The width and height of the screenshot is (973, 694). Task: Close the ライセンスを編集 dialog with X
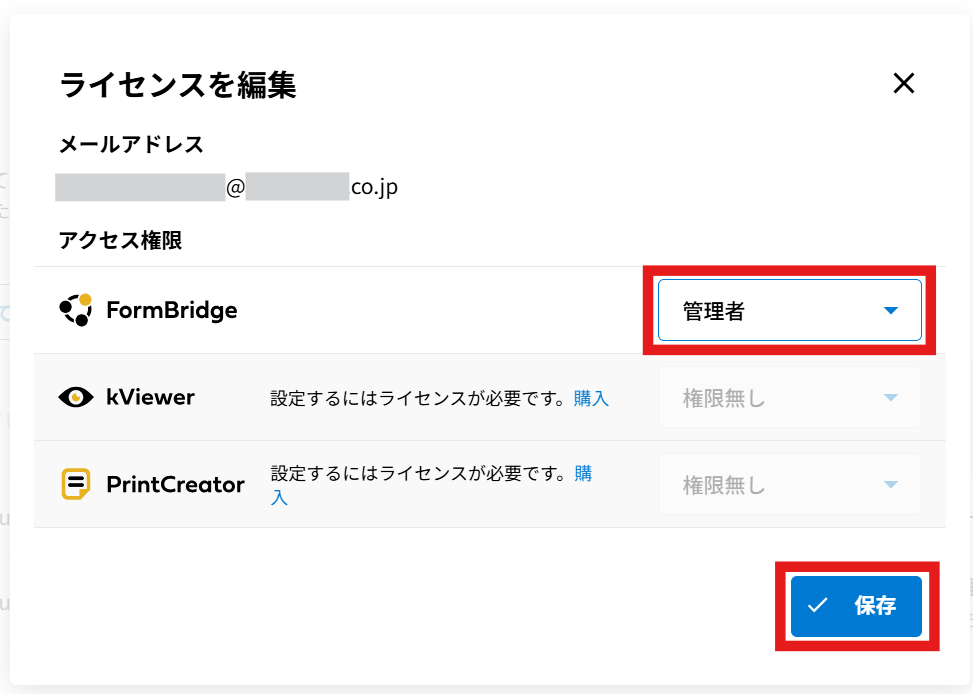(x=904, y=84)
